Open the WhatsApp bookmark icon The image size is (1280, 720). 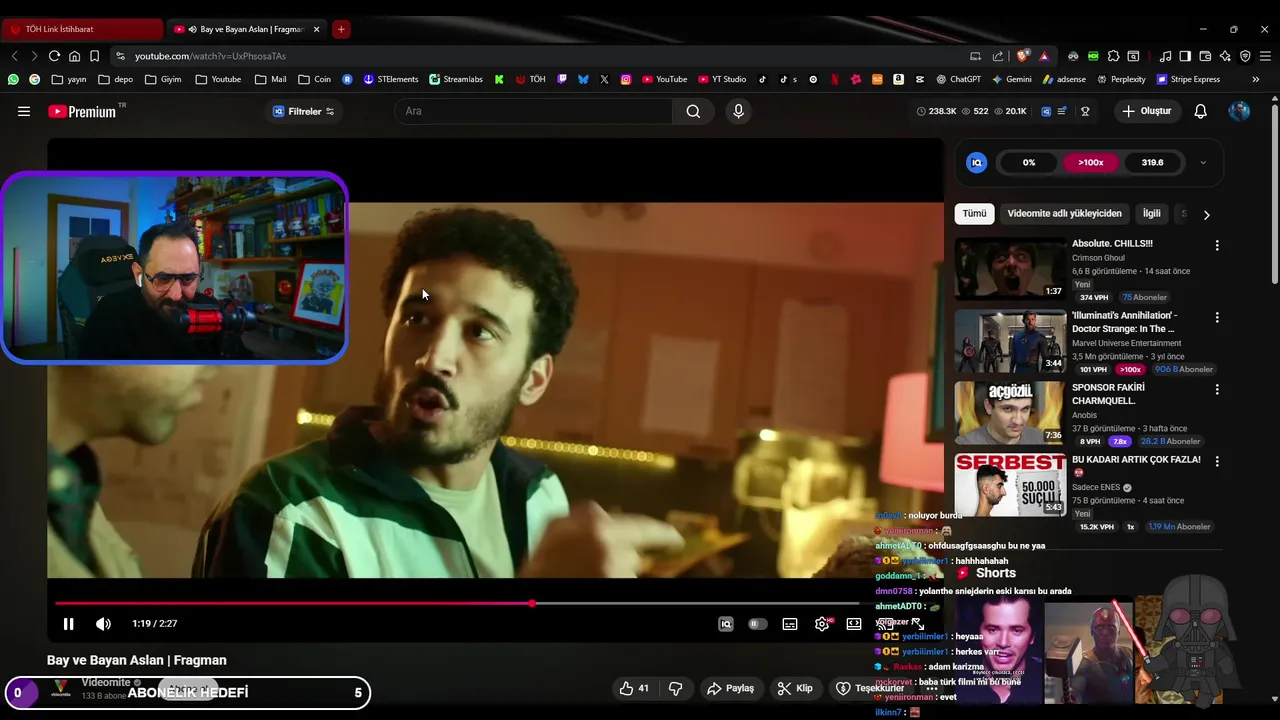click(13, 79)
